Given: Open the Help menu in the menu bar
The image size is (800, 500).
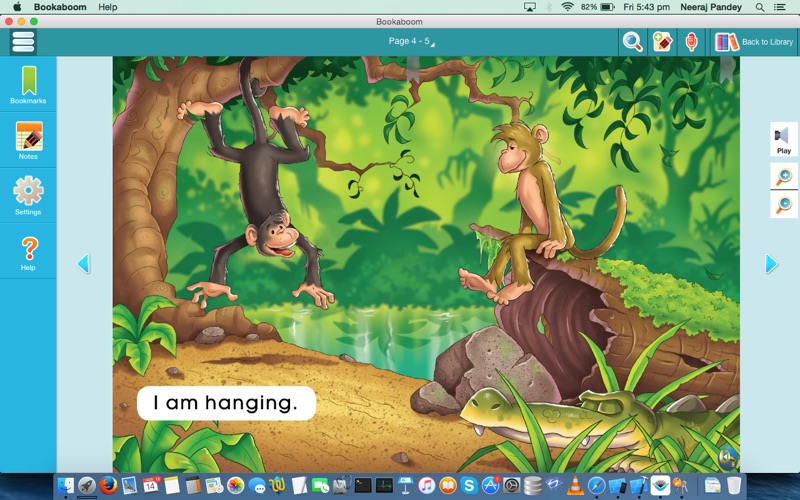Looking at the screenshot, I should (108, 7).
